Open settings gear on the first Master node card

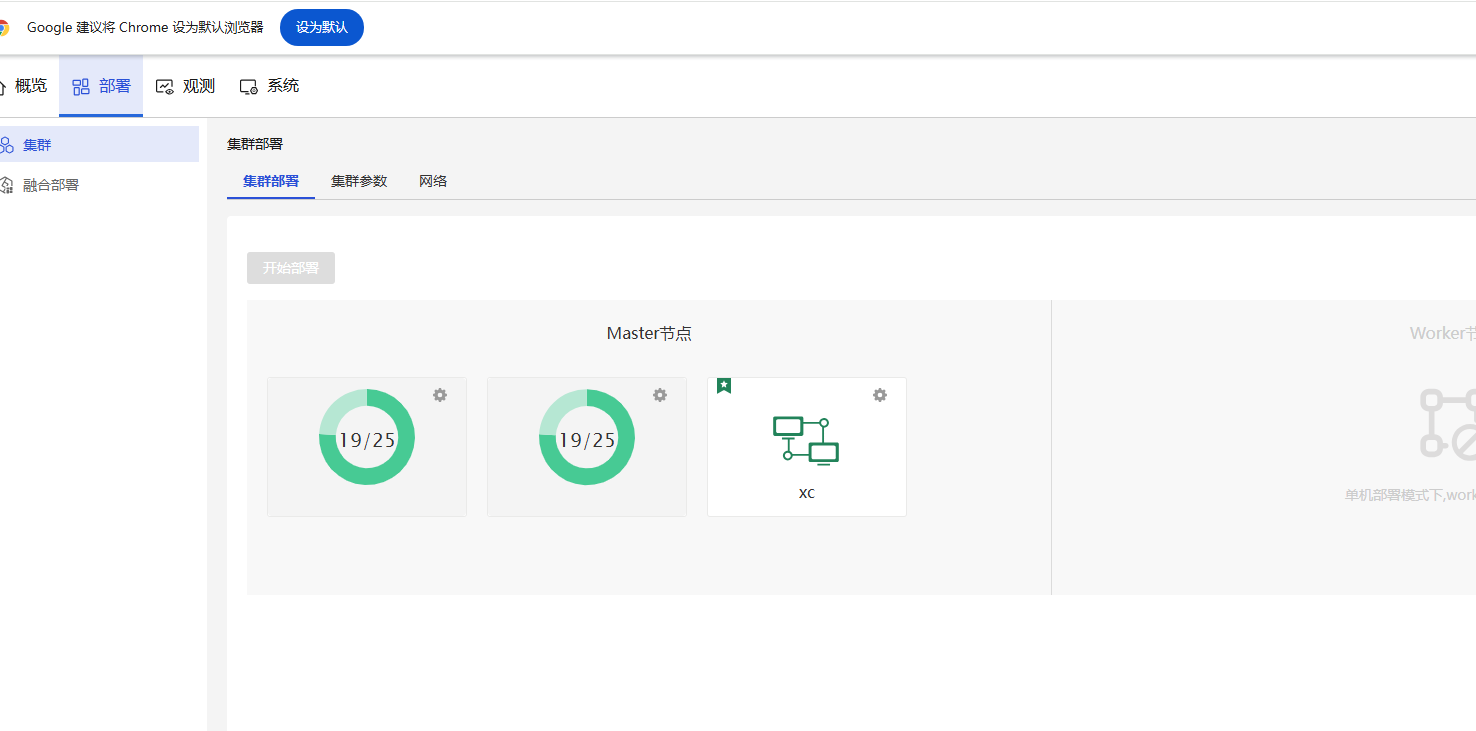[x=440, y=395]
